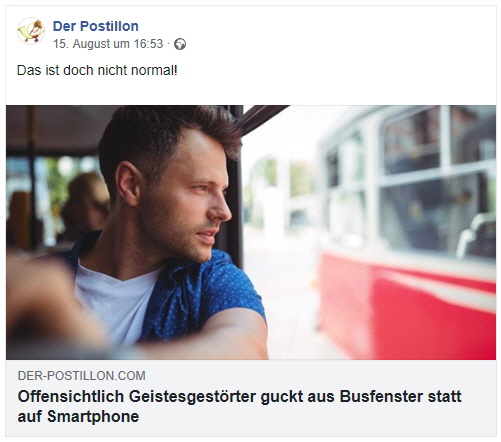Click the globe public-visibility icon

pos(180,44)
